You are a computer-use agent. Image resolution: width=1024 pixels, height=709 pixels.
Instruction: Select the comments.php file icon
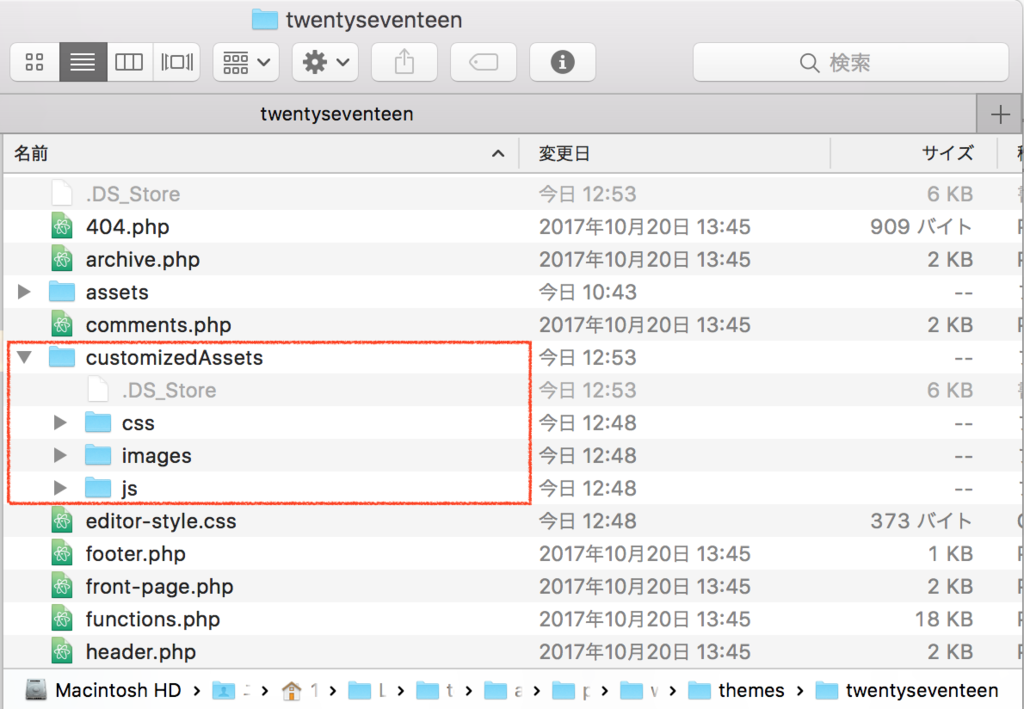click(x=62, y=324)
